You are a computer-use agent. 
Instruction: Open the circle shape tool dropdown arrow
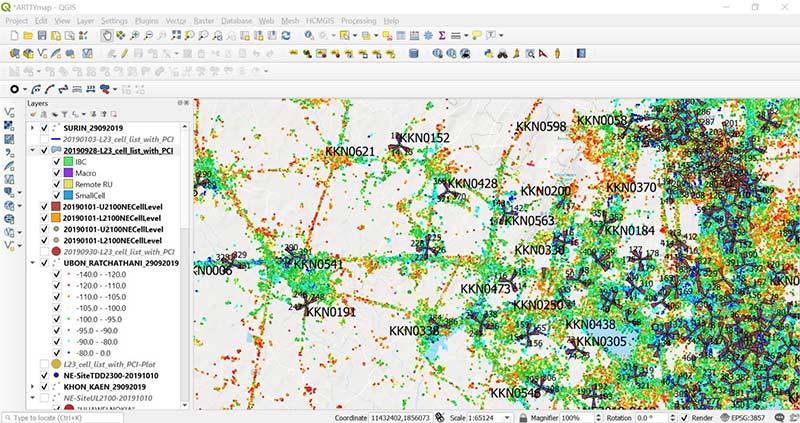click(24, 90)
